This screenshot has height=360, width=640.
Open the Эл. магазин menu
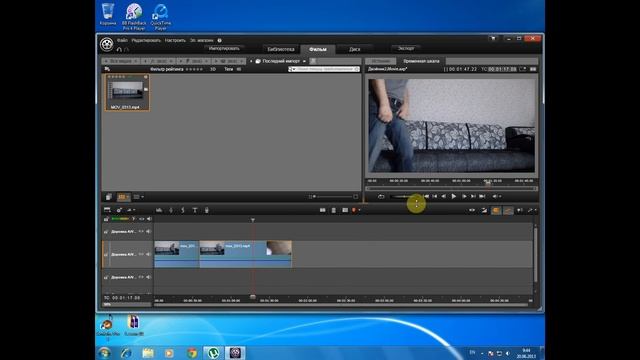202,40
